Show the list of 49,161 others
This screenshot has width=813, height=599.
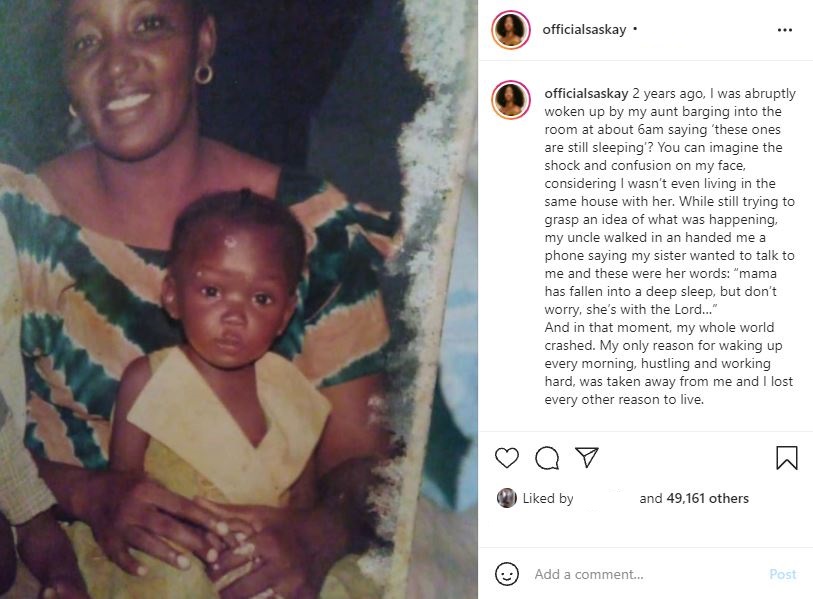[x=707, y=498]
